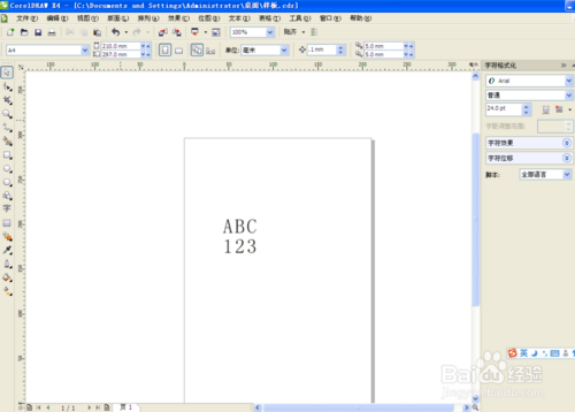Open the 工具 menu

[300, 18]
